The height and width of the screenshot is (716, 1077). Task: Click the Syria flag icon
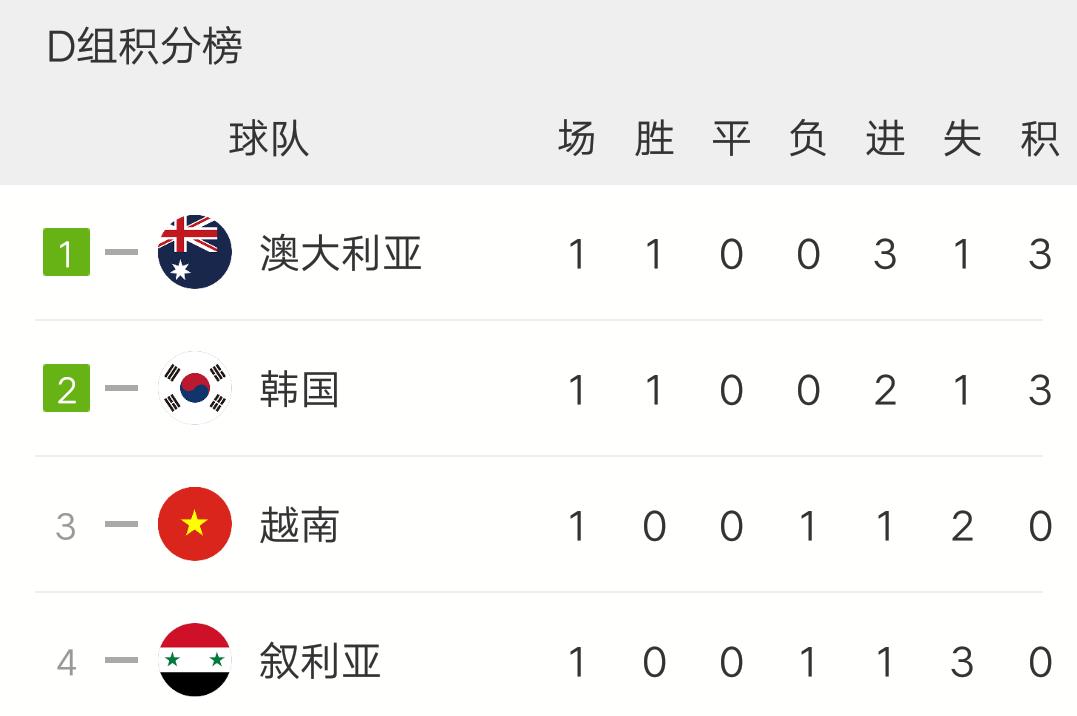coord(194,660)
